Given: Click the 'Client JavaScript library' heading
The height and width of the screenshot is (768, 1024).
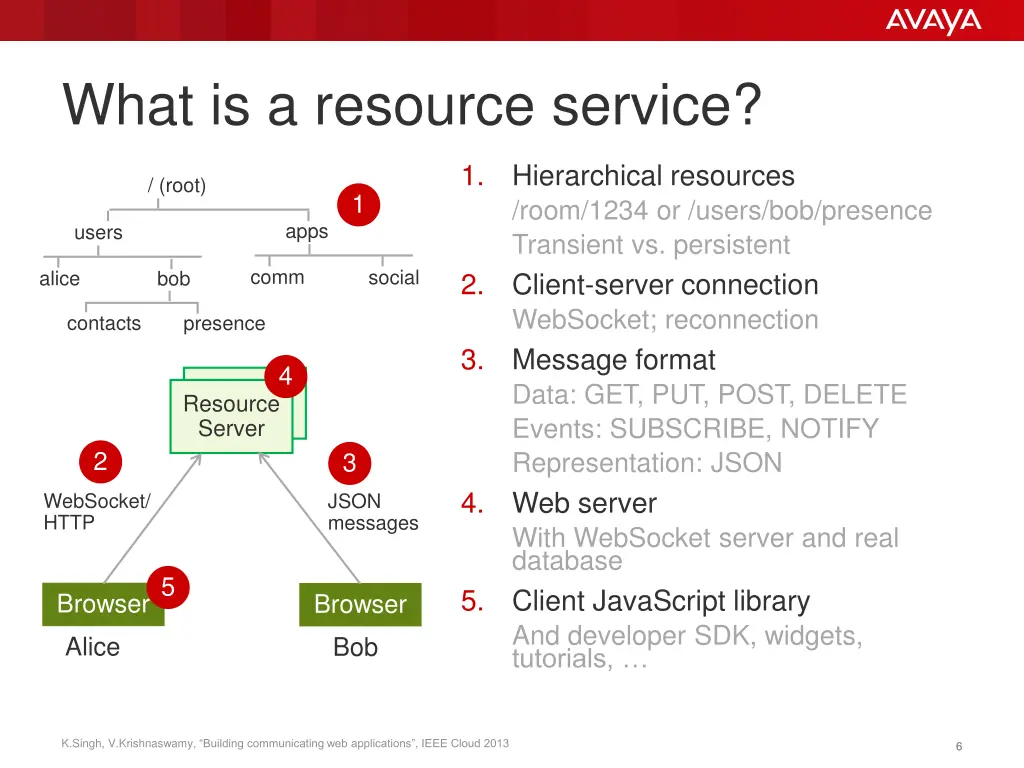Looking at the screenshot, I should click(x=661, y=601).
